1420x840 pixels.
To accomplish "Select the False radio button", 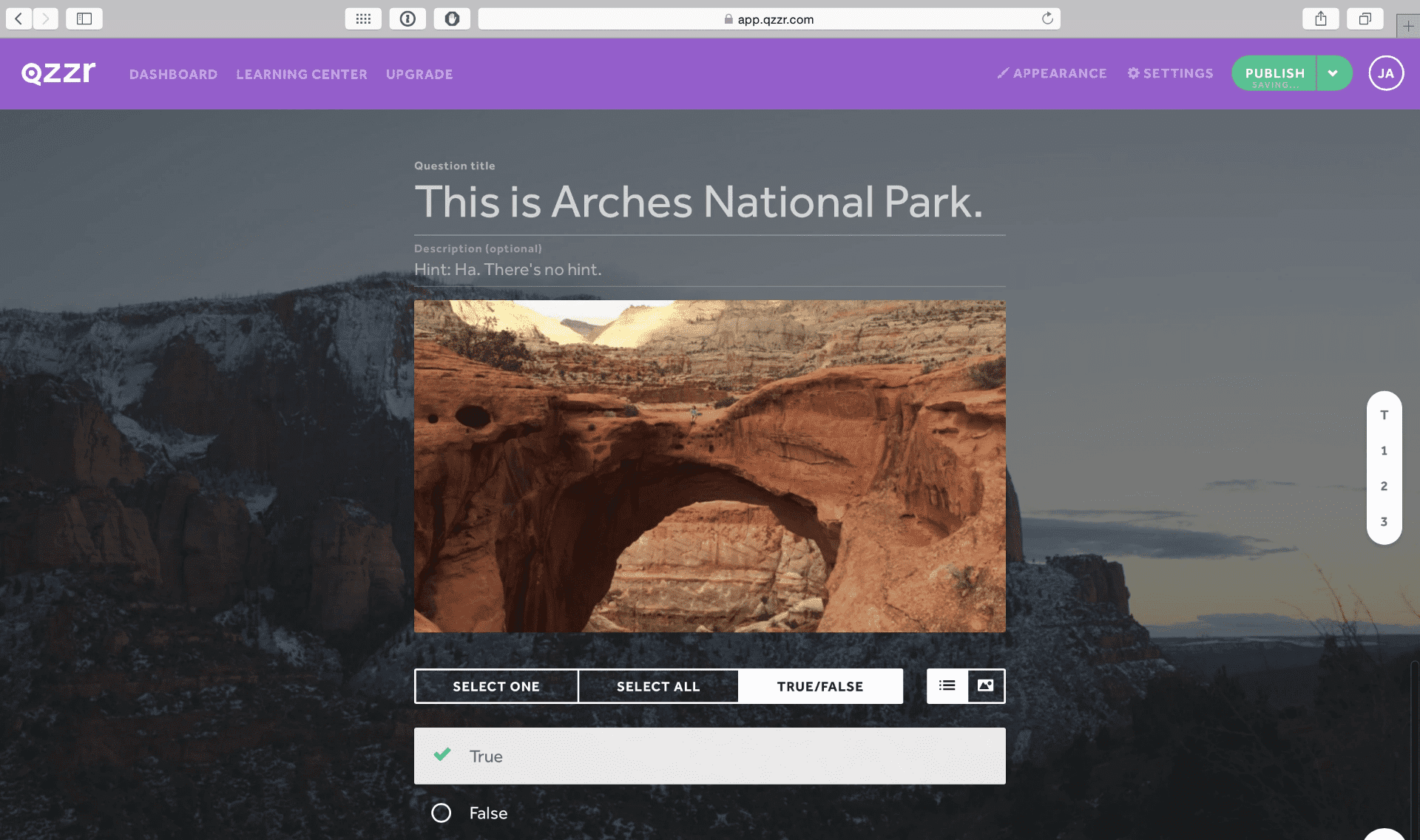I will coord(442,813).
